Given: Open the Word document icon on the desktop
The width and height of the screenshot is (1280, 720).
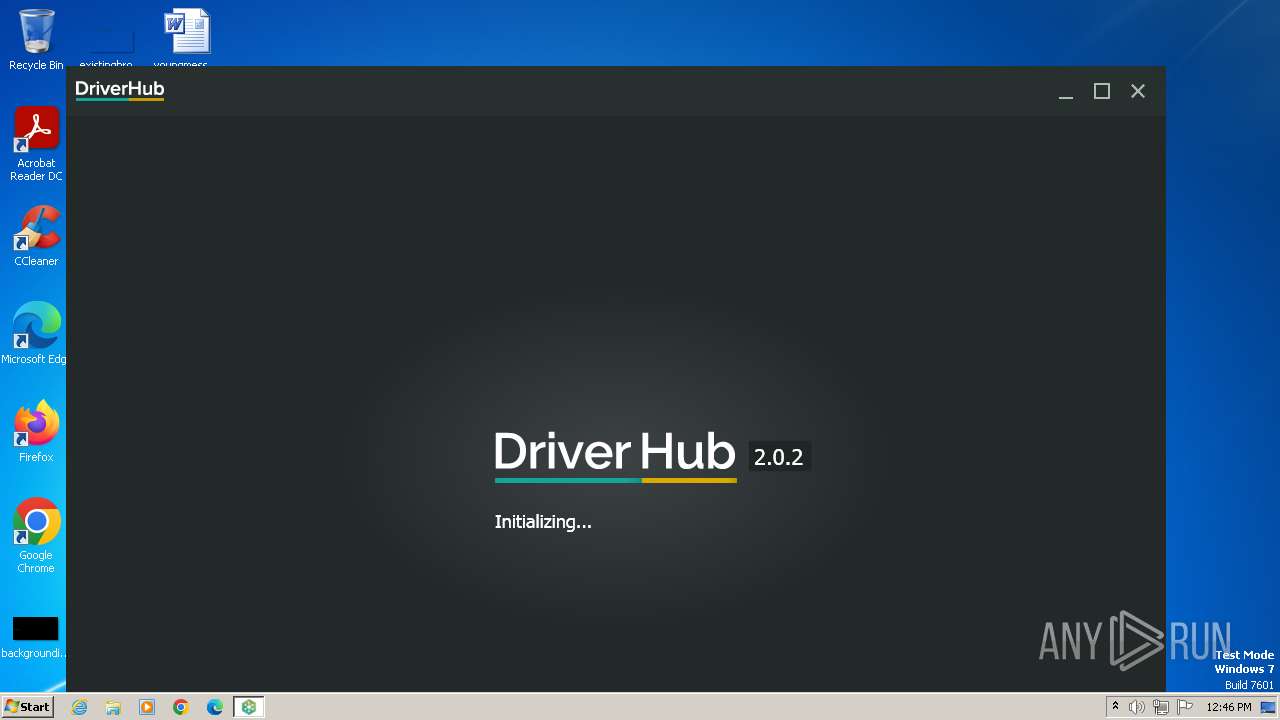Looking at the screenshot, I should [x=186, y=36].
